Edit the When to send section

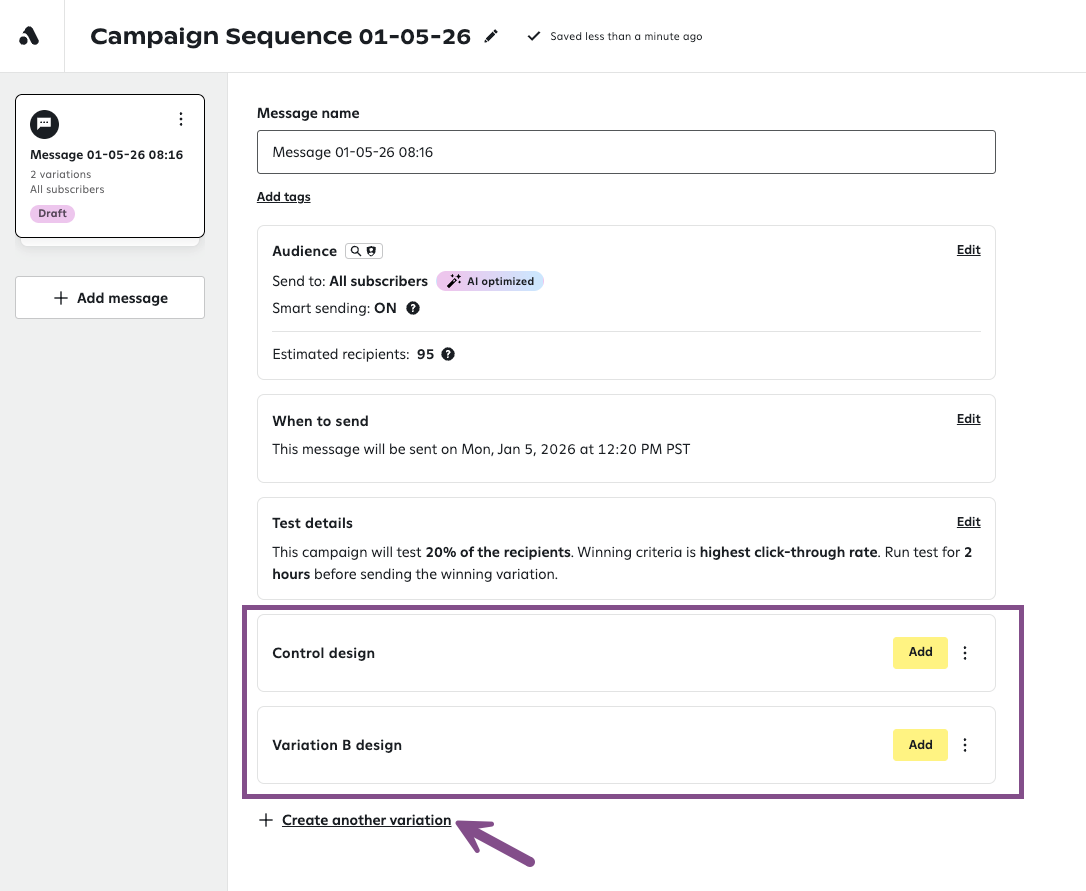[968, 419]
